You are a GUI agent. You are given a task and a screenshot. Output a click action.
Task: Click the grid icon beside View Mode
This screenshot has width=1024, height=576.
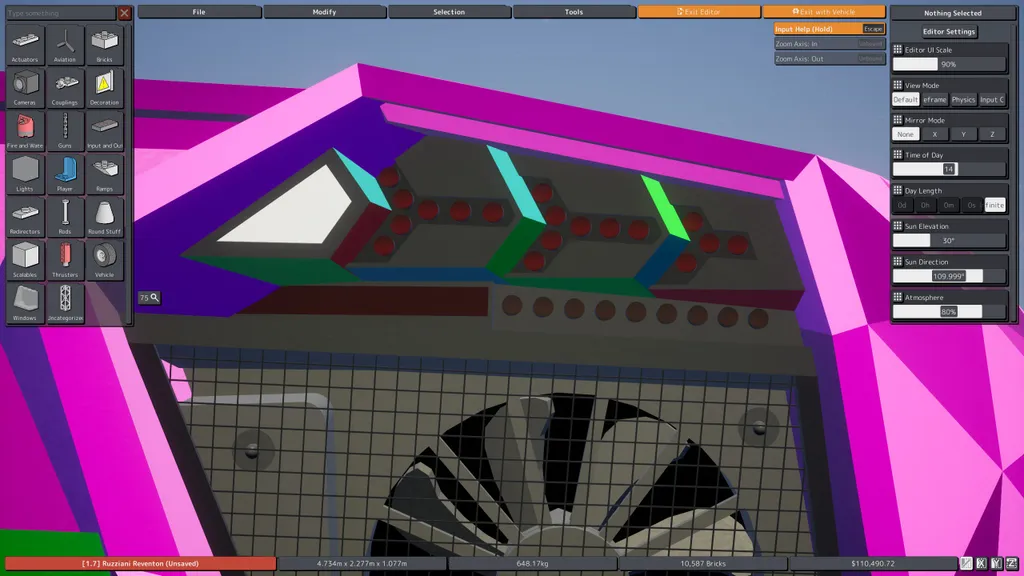(897, 85)
